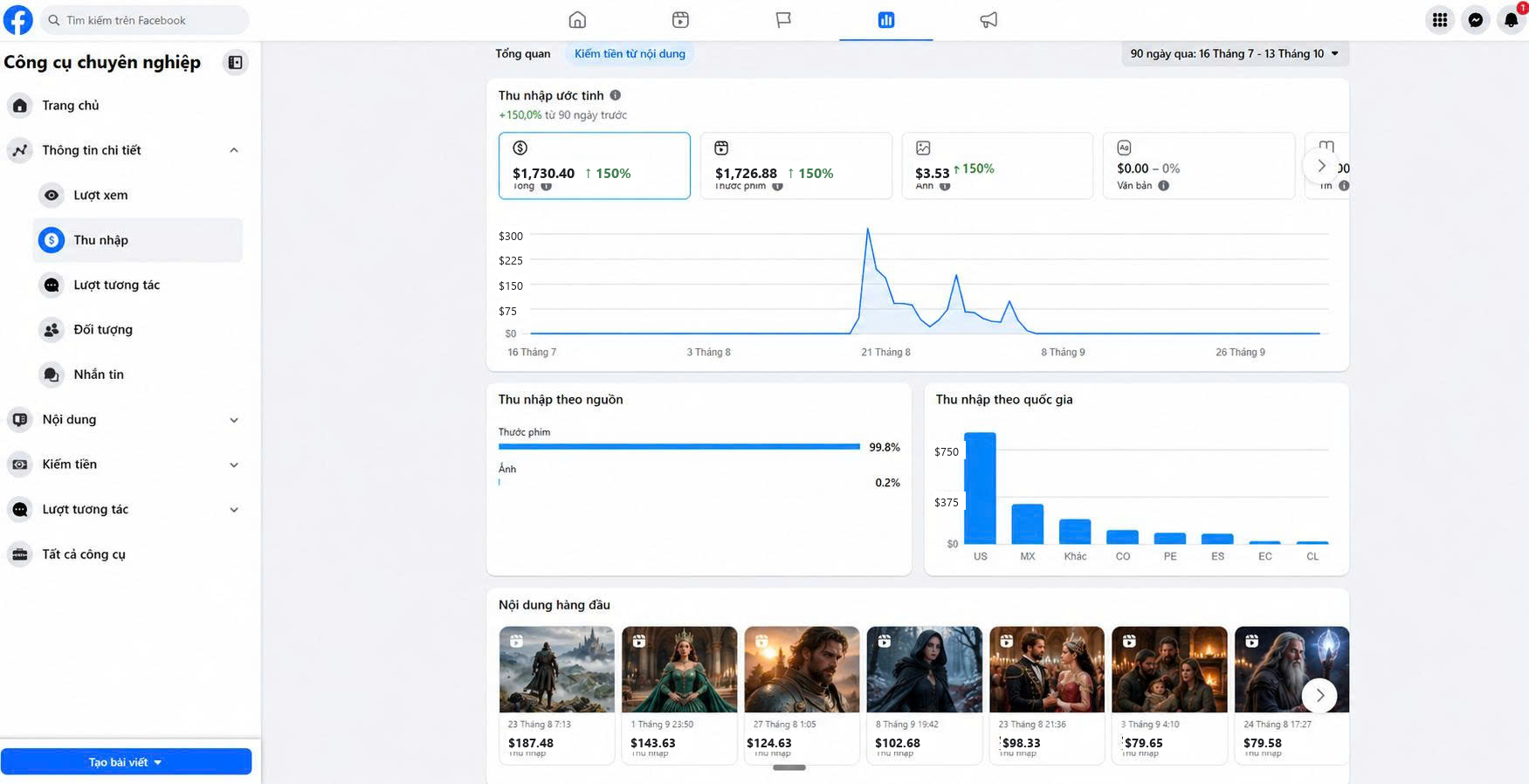Click the info icon on the Văn bản card
The image size is (1529, 784).
coord(1163,185)
